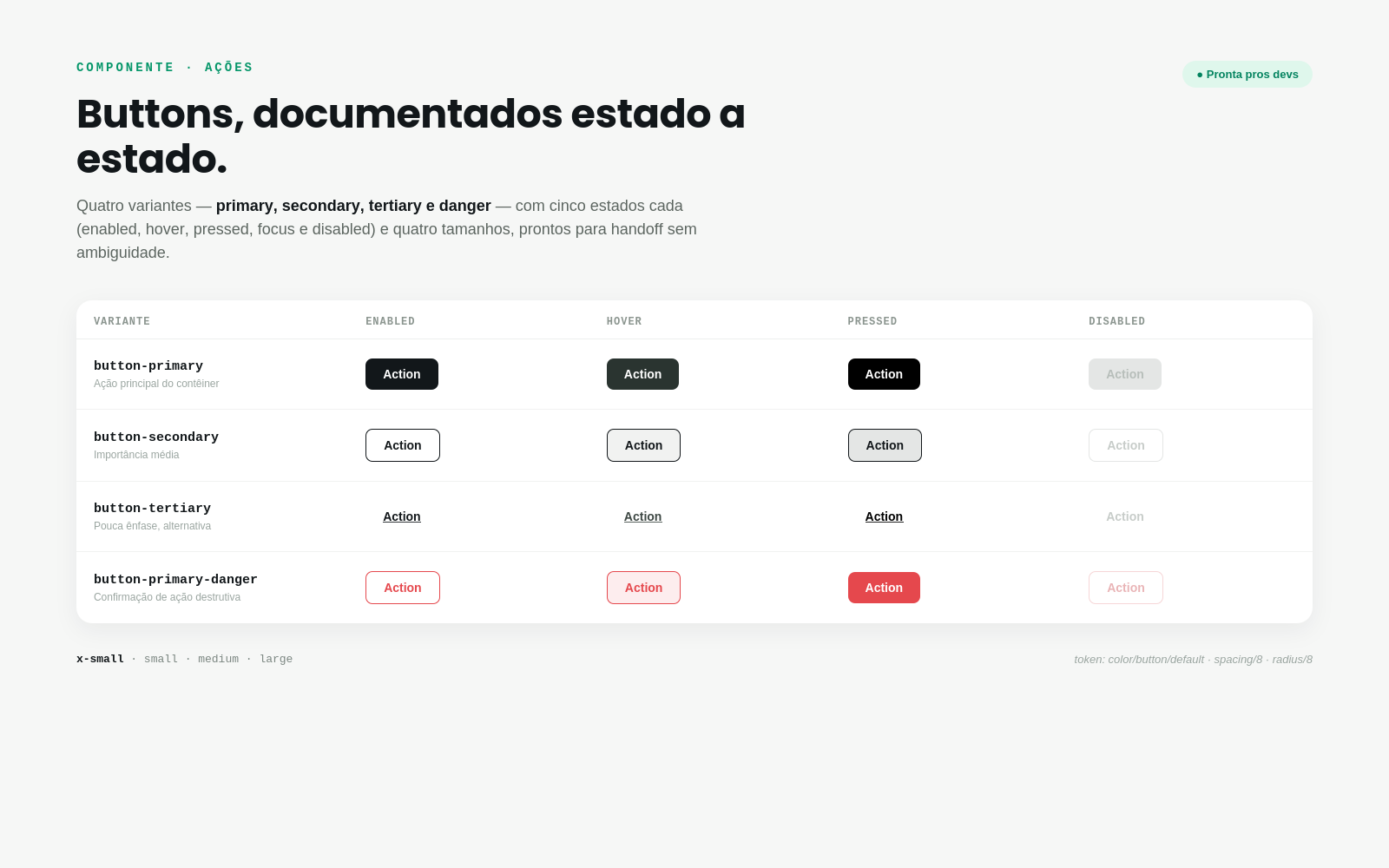Click the VARIANTE column header

[122, 321]
